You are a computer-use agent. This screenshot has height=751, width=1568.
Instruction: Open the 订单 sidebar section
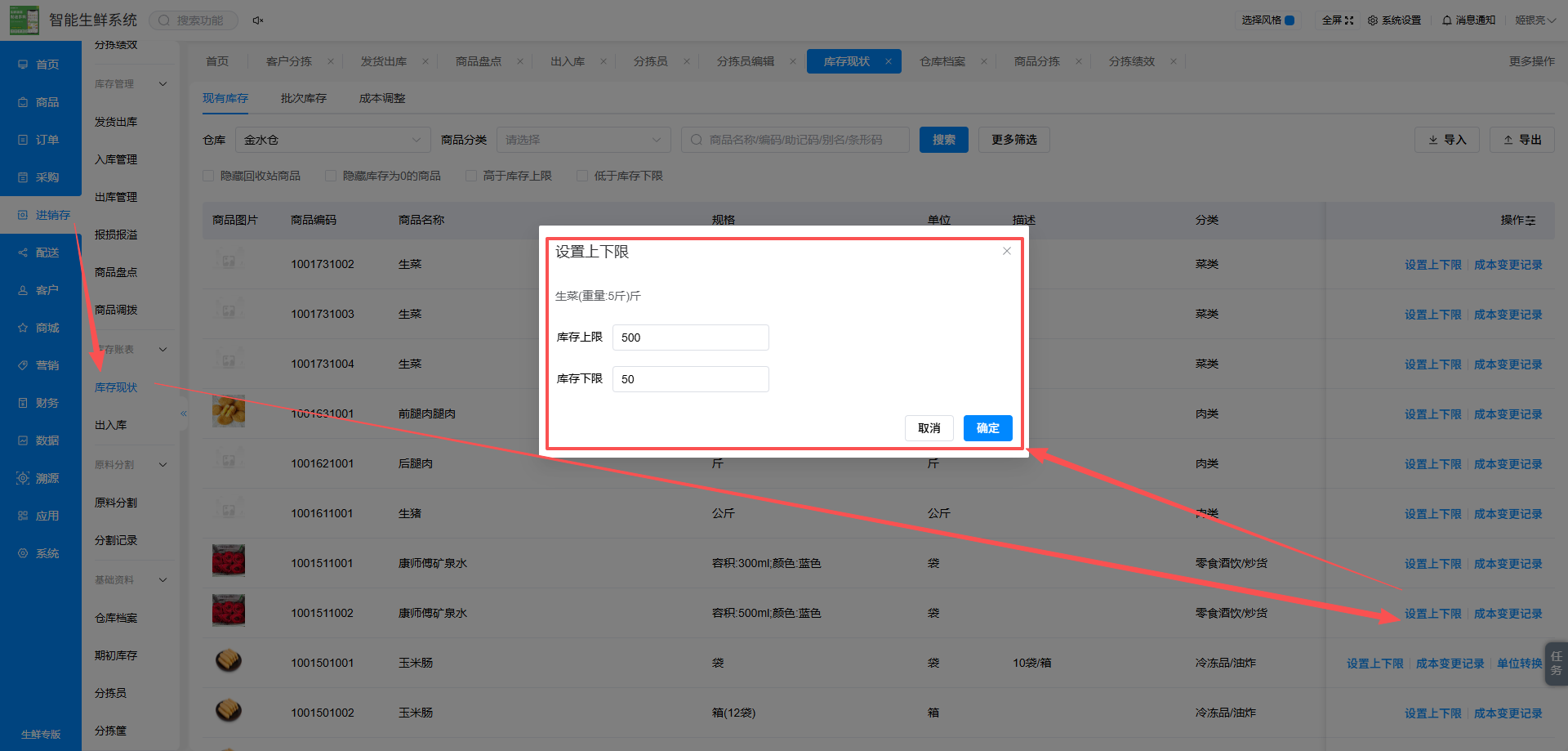40,140
